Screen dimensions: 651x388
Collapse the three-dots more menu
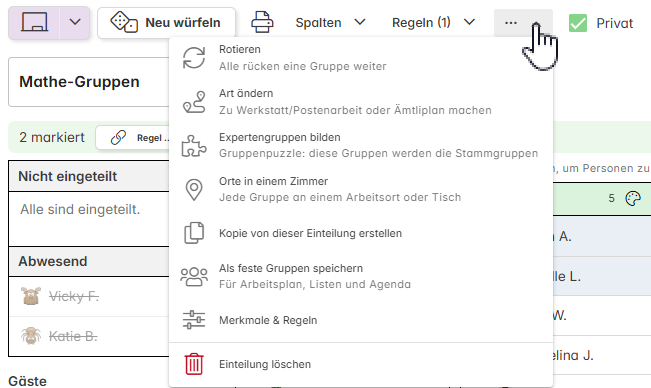click(523, 23)
